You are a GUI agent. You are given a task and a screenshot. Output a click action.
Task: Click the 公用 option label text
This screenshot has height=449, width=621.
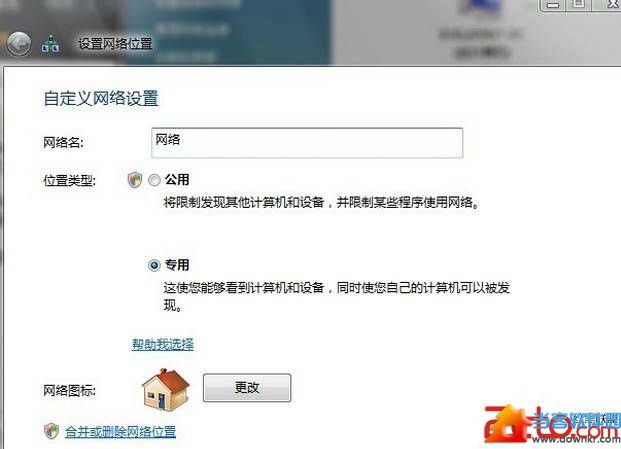tap(177, 179)
